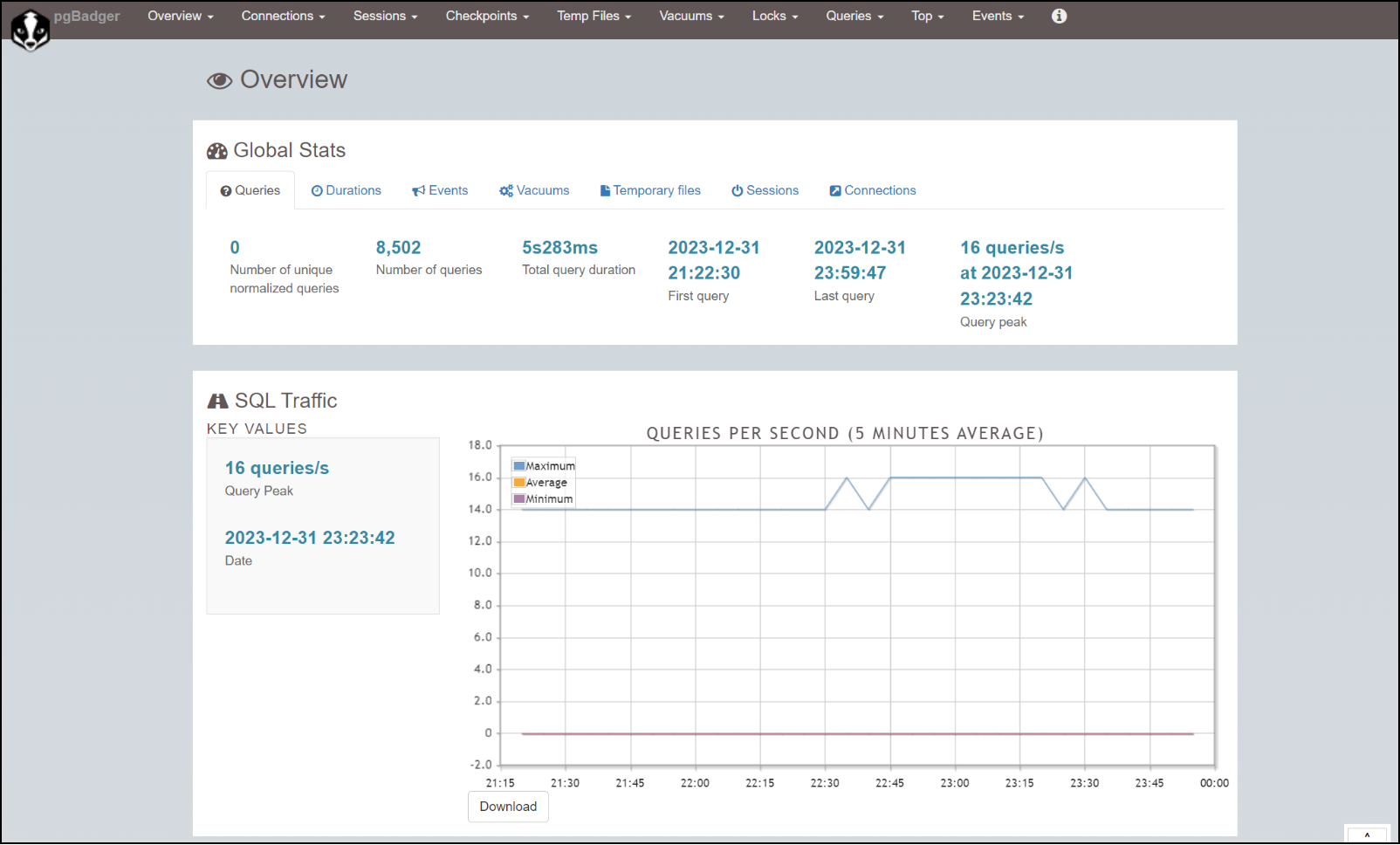Viewport: 1400px width, 845px height.
Task: Expand the Temp Files dropdown menu
Action: [x=594, y=16]
